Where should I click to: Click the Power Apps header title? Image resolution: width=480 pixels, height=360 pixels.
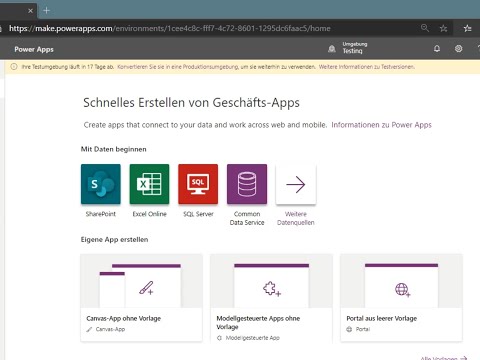pyautogui.click(x=34, y=49)
